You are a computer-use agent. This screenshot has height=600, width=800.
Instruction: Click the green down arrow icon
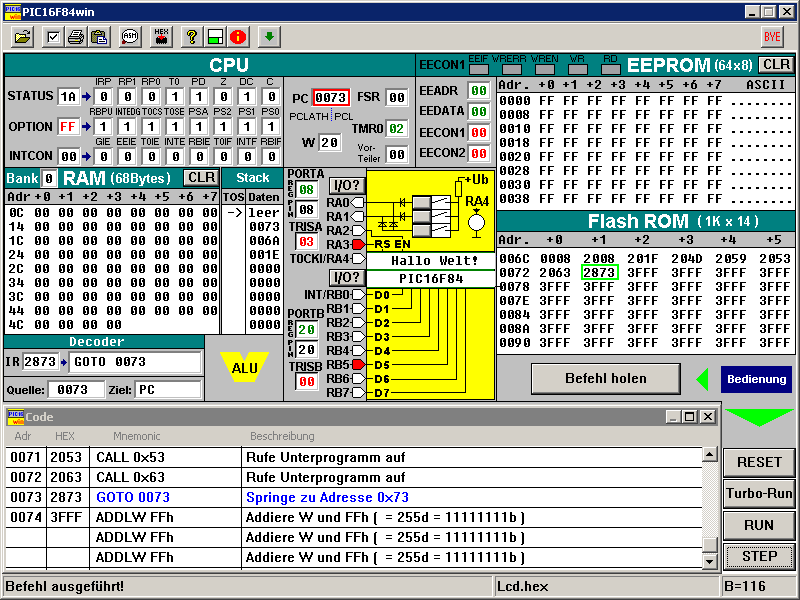[x=268, y=37]
